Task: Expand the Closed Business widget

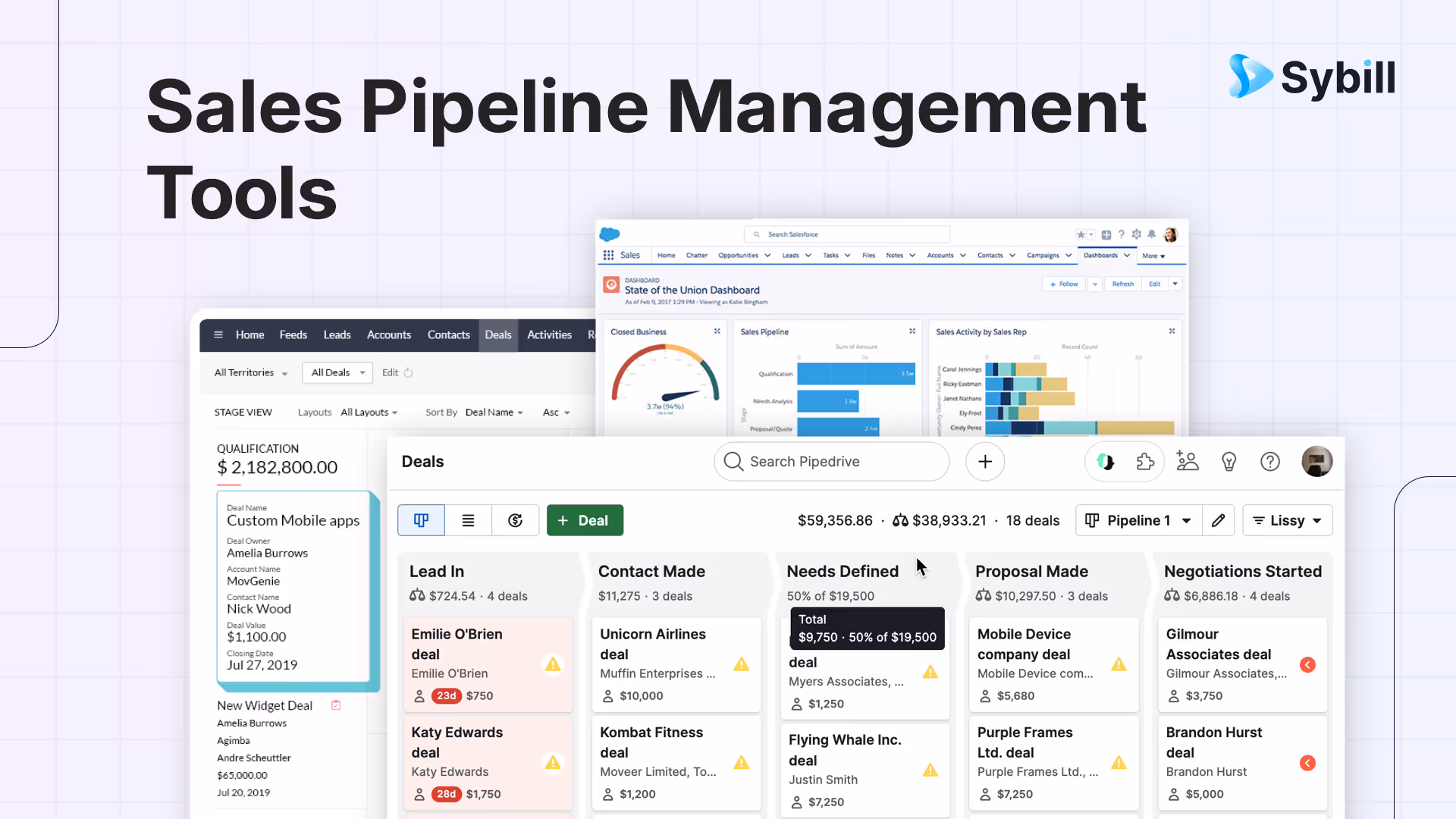Action: (717, 331)
